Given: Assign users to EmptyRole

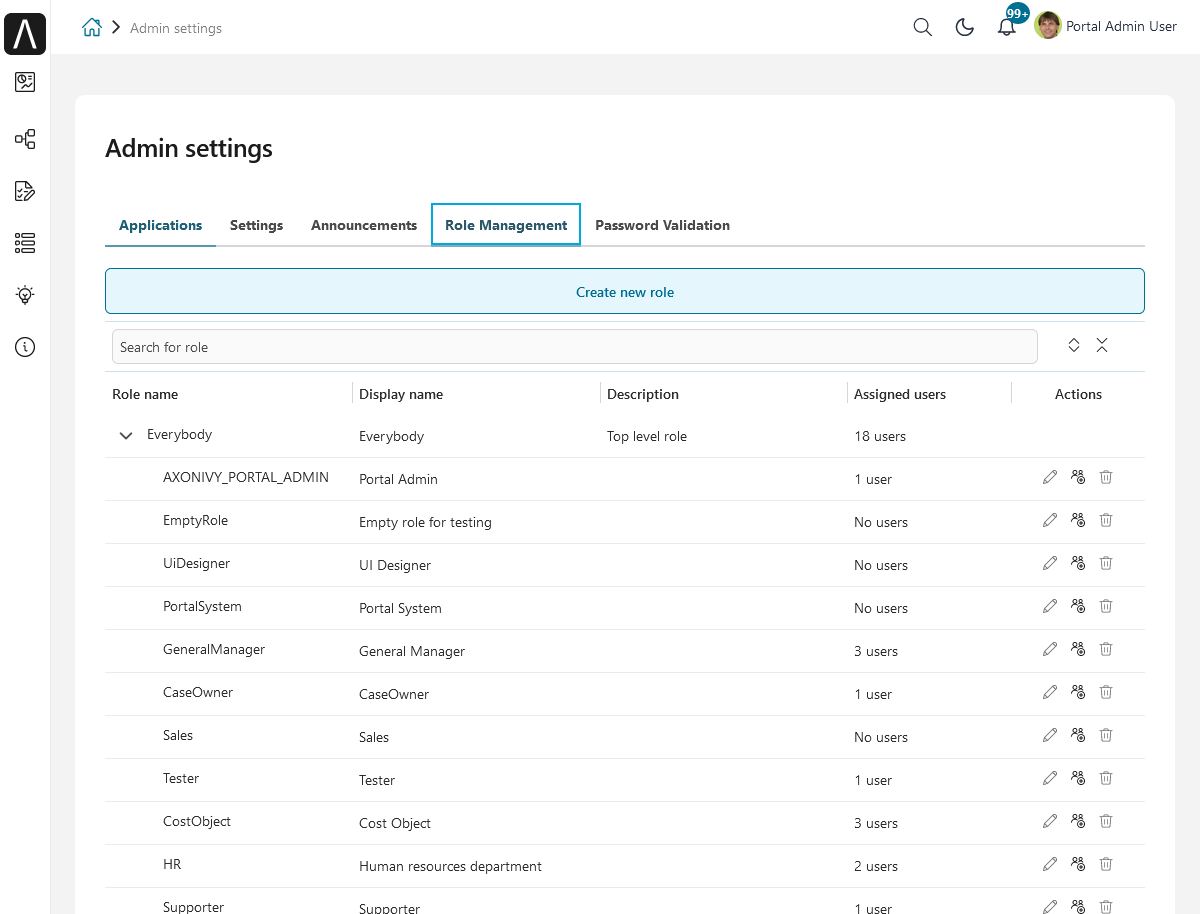Looking at the screenshot, I should click(1078, 520).
